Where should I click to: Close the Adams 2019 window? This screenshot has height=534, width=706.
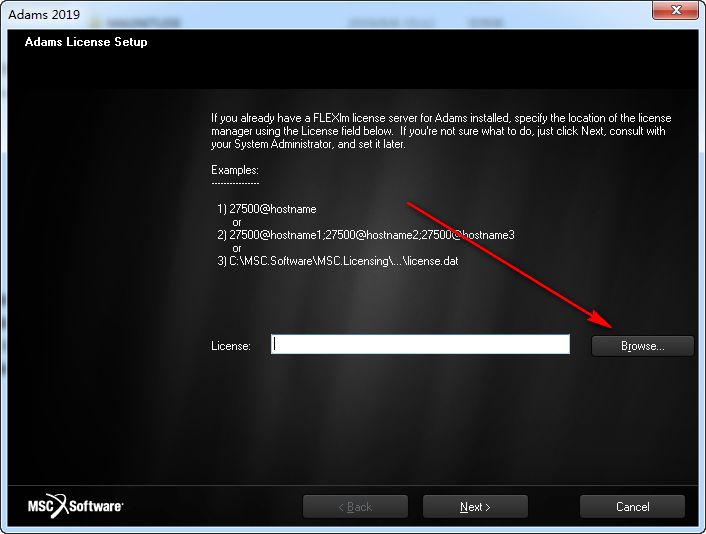tap(675, 10)
